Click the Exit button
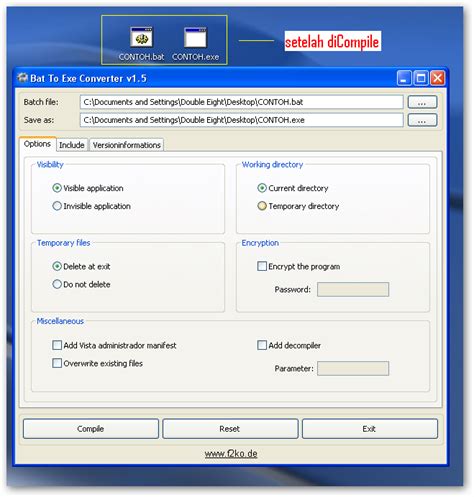Image resolution: width=474 pixels, height=497 pixels. [x=370, y=429]
